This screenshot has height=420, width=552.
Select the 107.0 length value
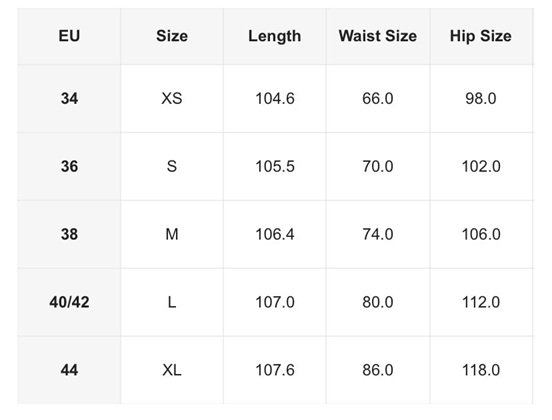point(275,302)
